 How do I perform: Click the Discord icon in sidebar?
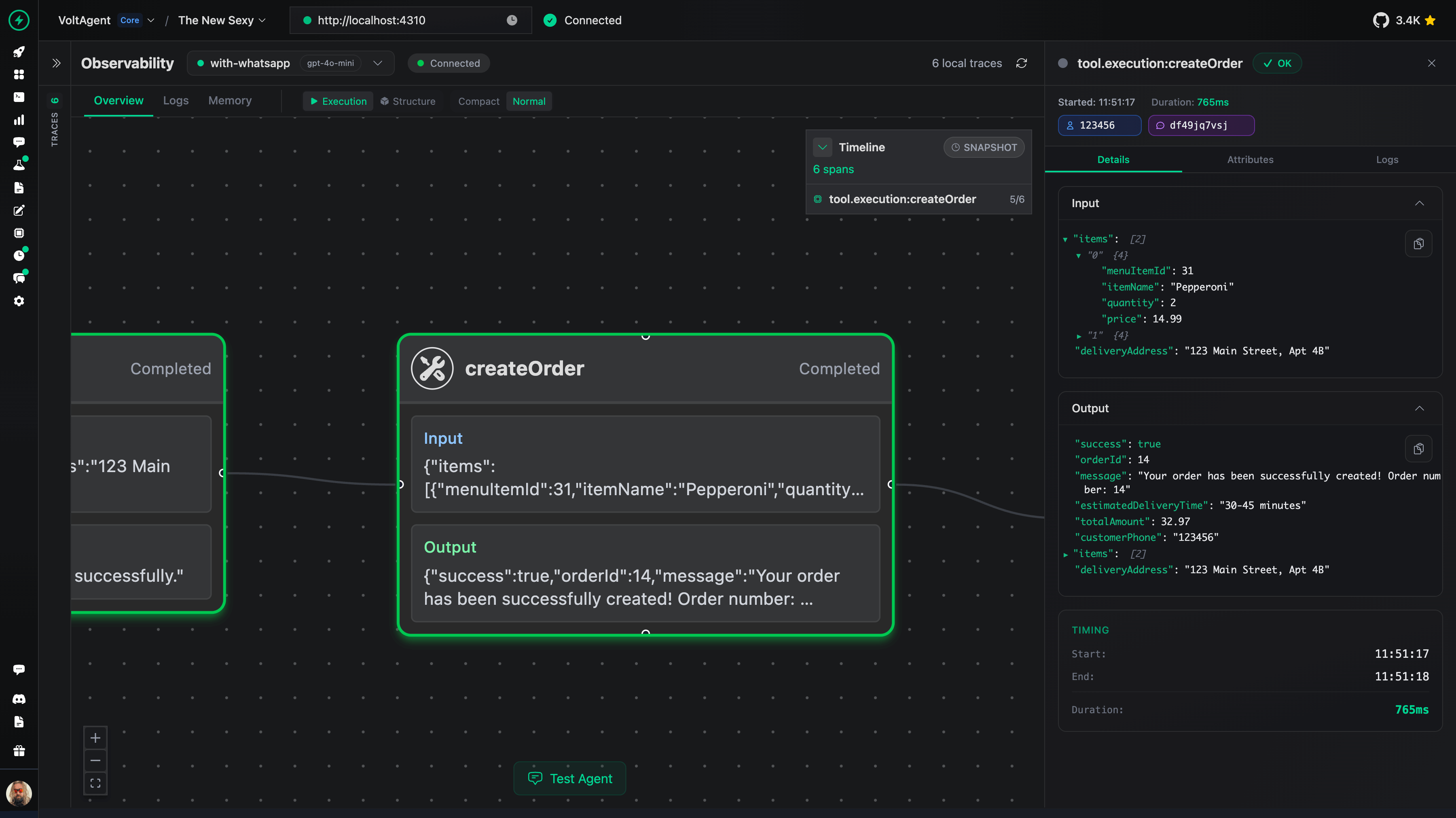(19, 699)
